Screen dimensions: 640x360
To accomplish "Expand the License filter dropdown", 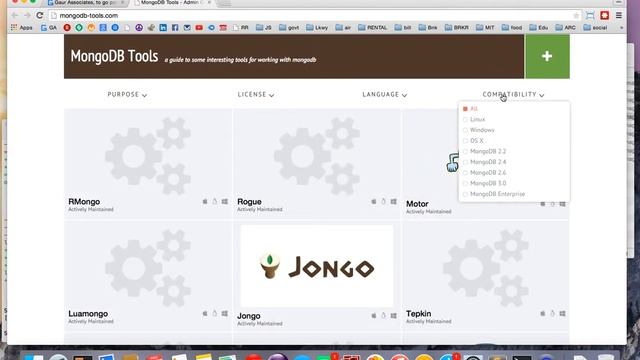I will (256, 94).
